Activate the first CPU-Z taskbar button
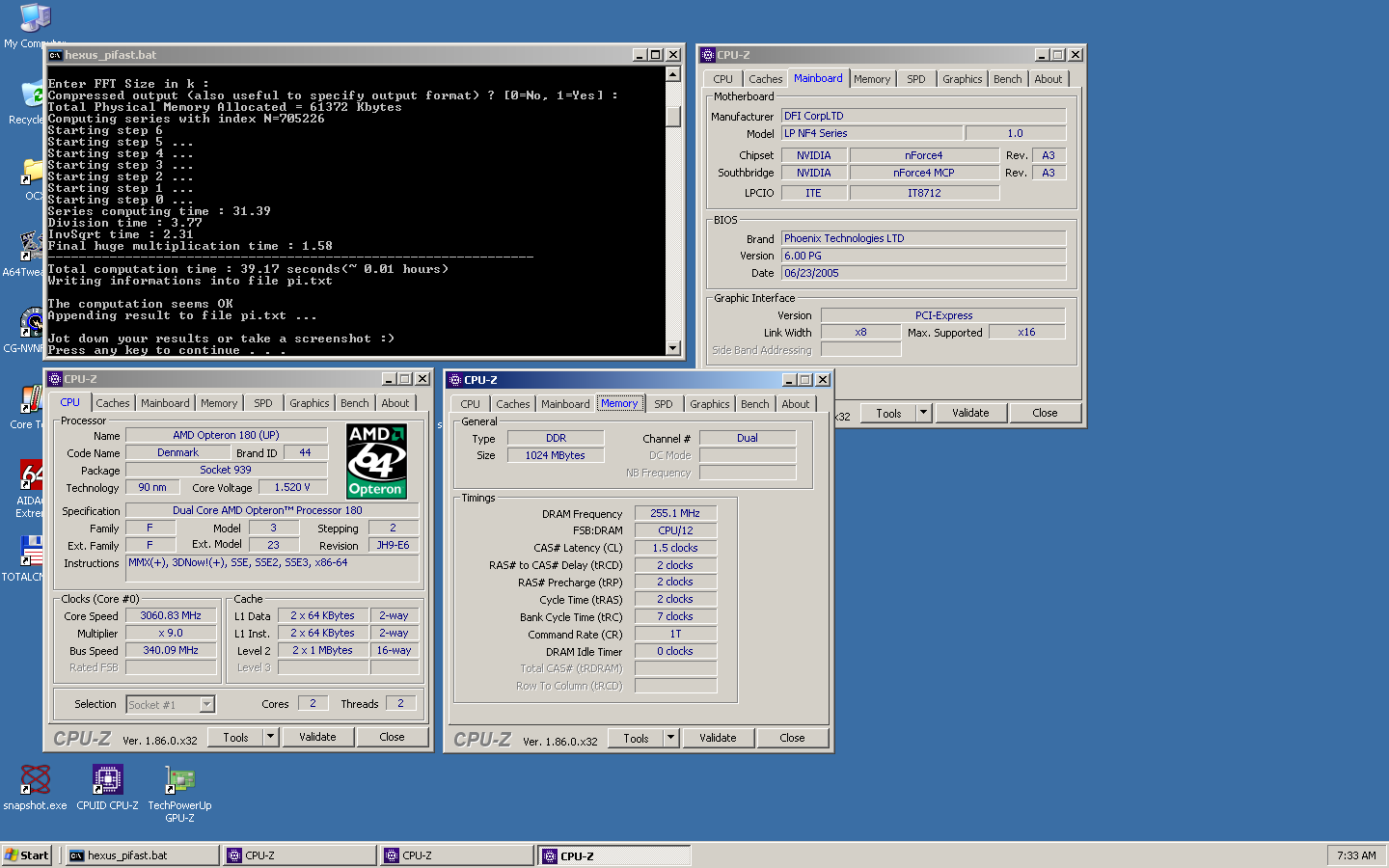The height and width of the screenshot is (868, 1389). [300, 855]
